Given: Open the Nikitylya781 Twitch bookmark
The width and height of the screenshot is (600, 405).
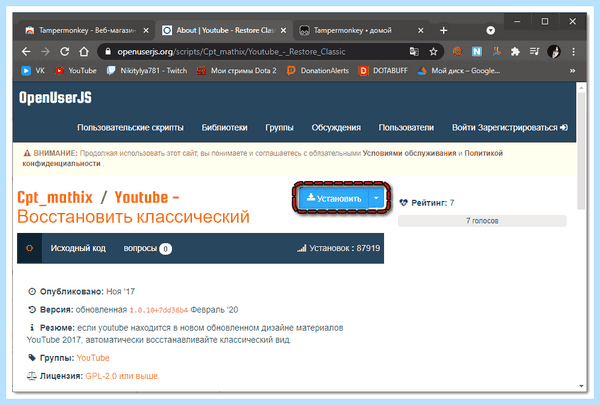Looking at the screenshot, I should point(147,71).
